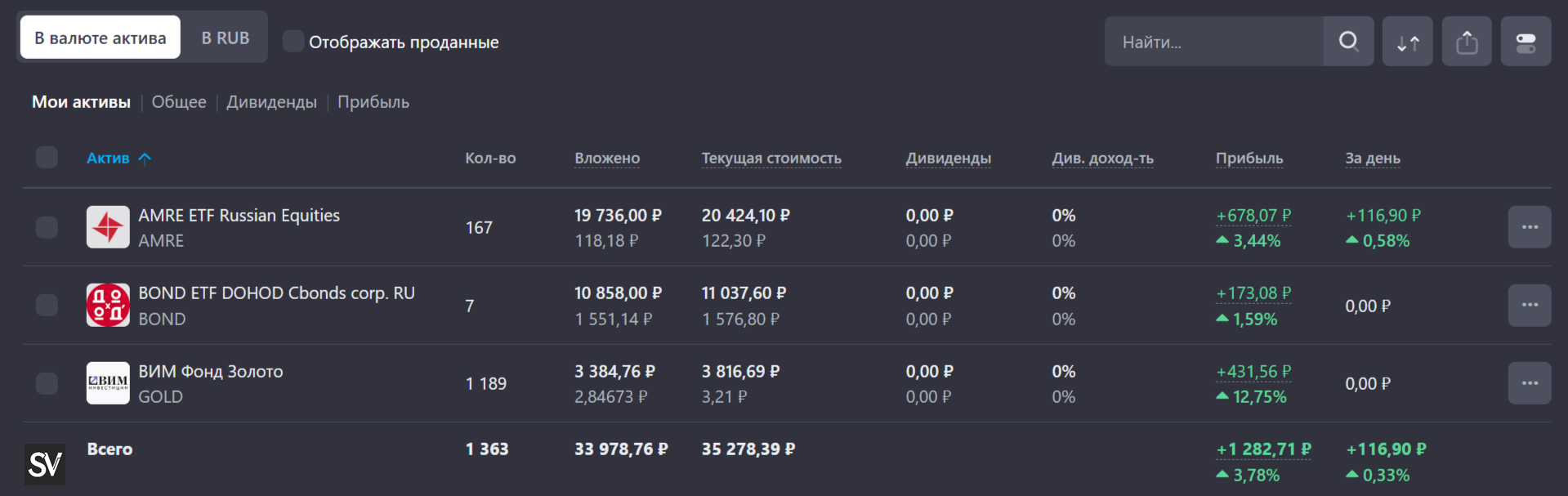The image size is (1568, 496).
Task: Click the share/export icon button
Action: coord(1467,42)
